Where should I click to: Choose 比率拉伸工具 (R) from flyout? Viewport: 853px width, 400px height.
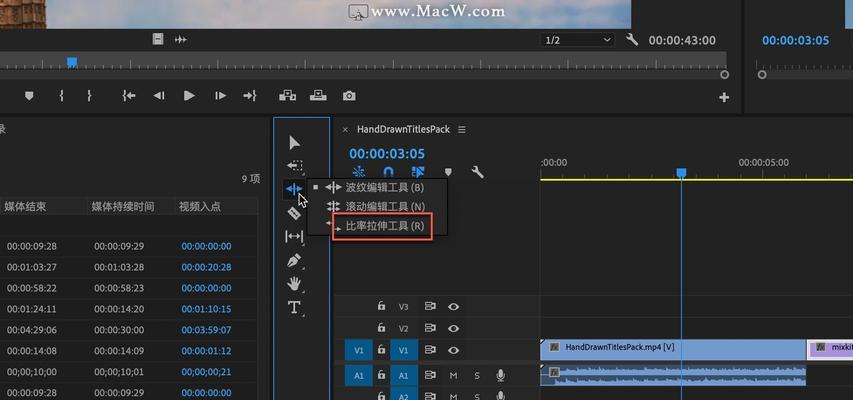coord(384,226)
